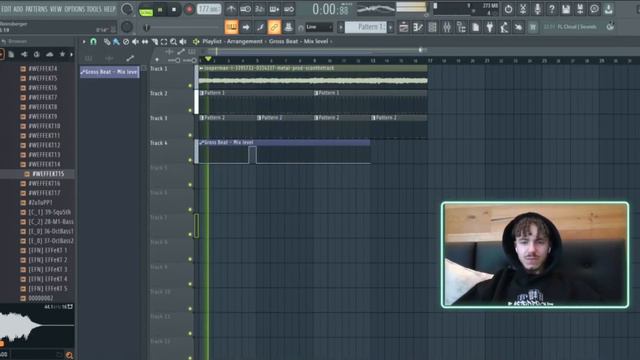Click the right-arrow step editing icon
This screenshot has height=360, width=640.
[x=246, y=27]
